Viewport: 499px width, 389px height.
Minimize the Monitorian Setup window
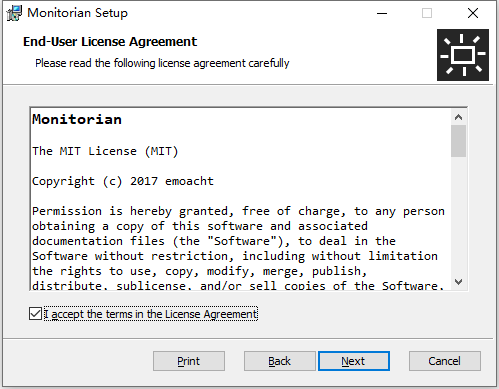click(382, 13)
